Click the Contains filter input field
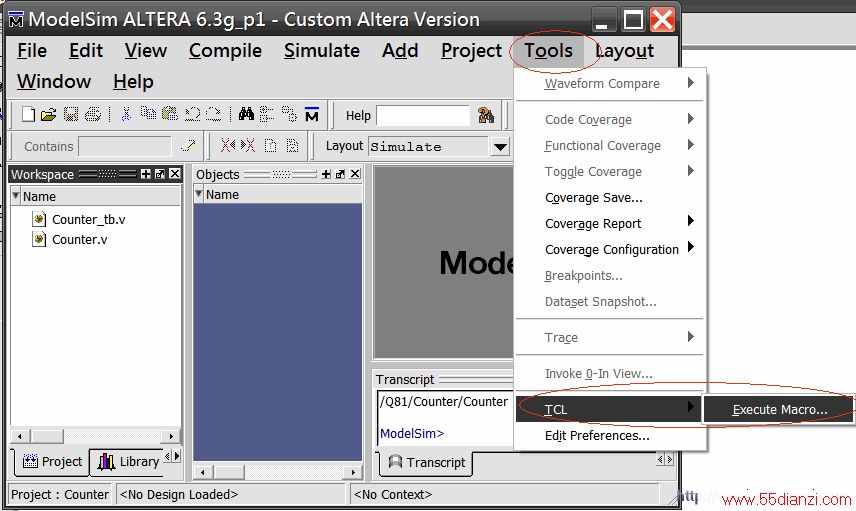The width and height of the screenshot is (856, 511). 125,146
